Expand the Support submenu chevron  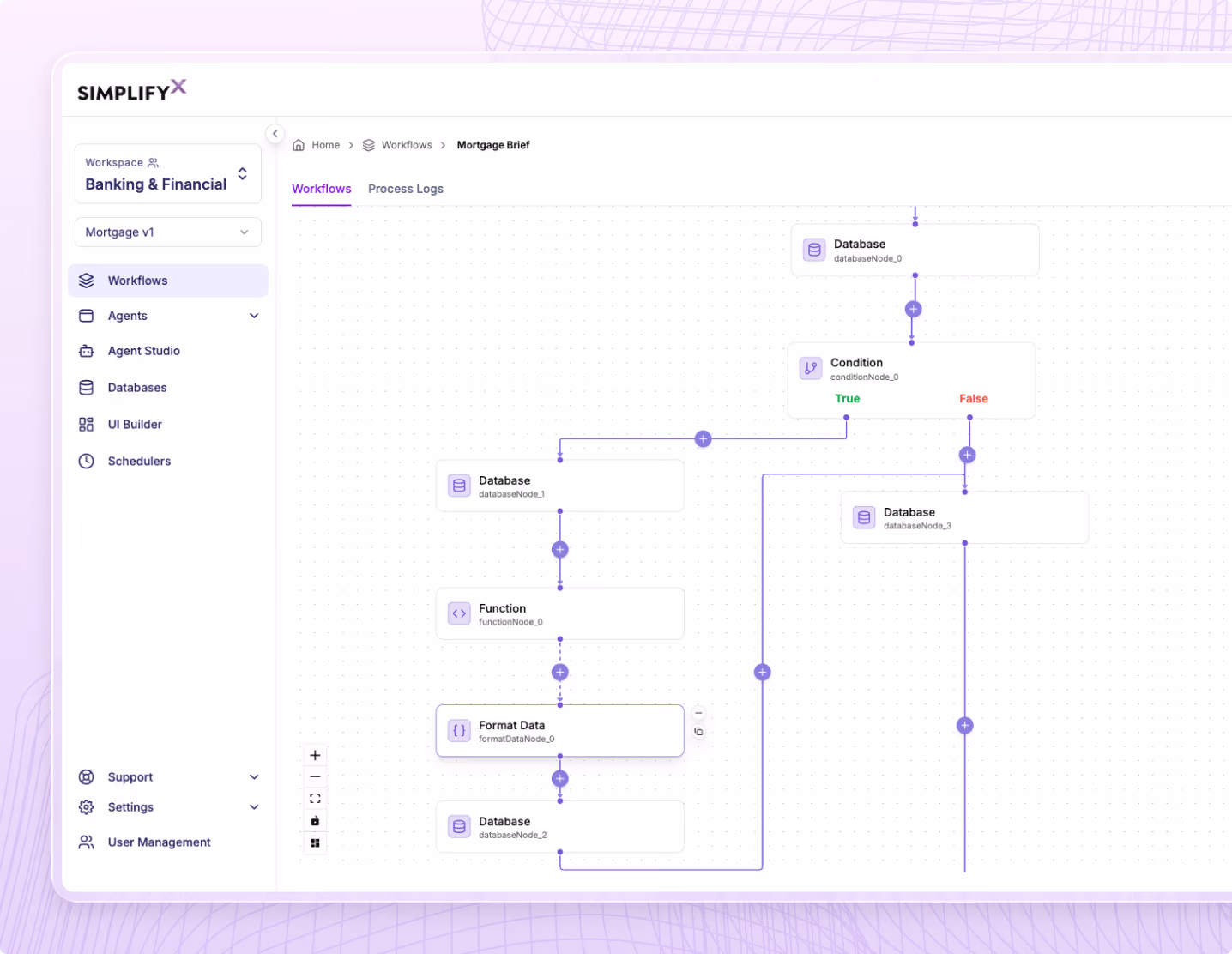[x=254, y=777]
